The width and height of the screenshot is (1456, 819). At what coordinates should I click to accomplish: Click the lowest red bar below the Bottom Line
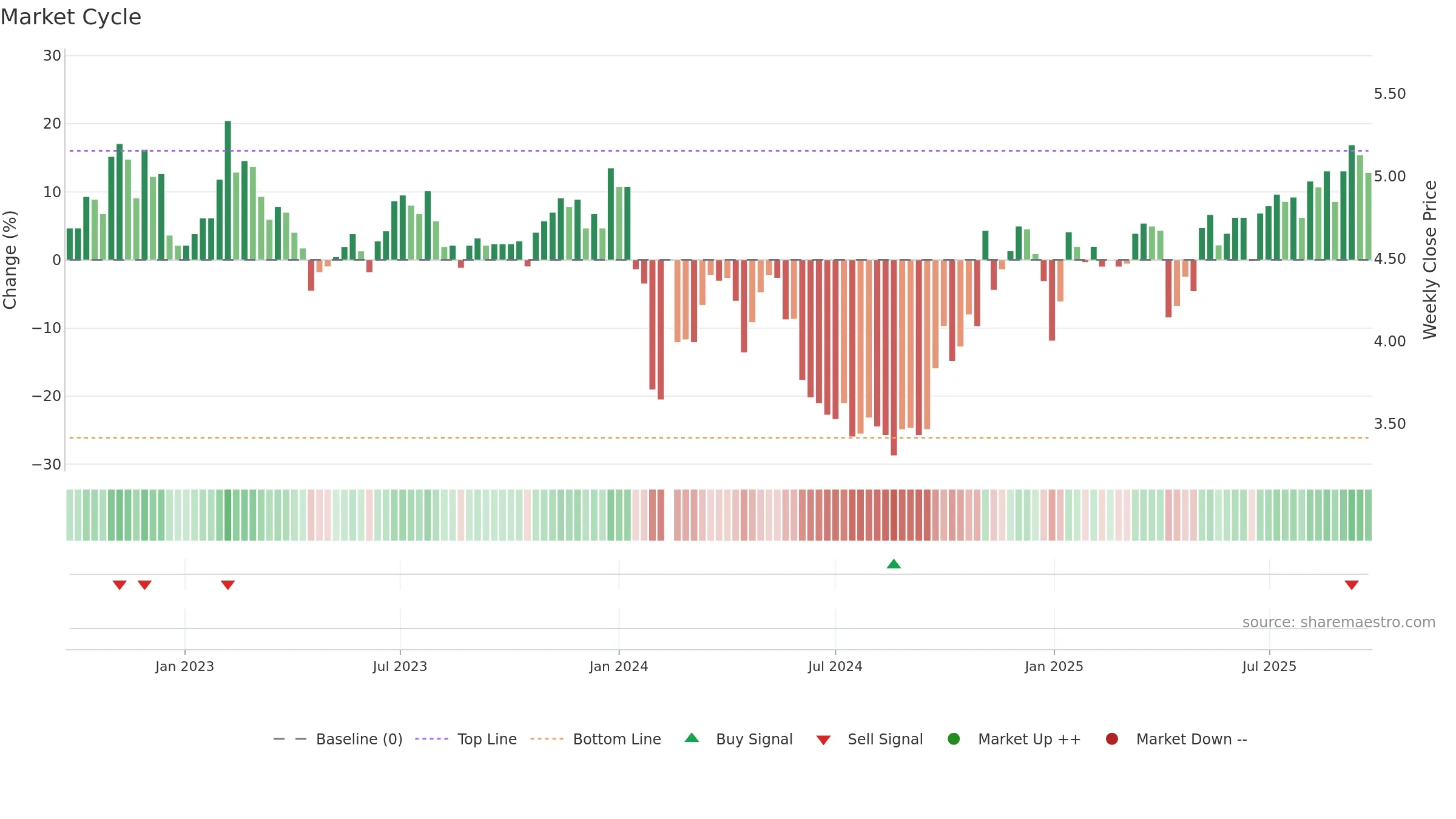(894, 358)
